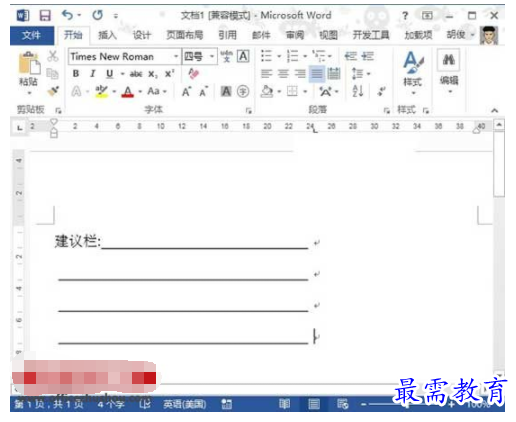
Task: Cut the selection with scissors icon
Action: 53,56
